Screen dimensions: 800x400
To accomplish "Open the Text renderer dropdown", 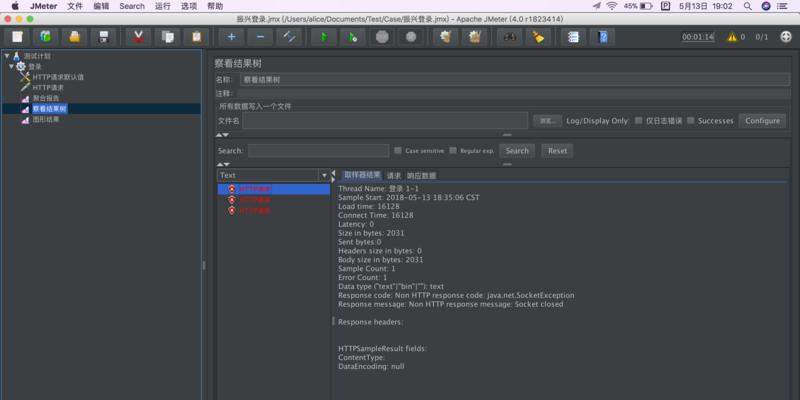I will (322, 175).
